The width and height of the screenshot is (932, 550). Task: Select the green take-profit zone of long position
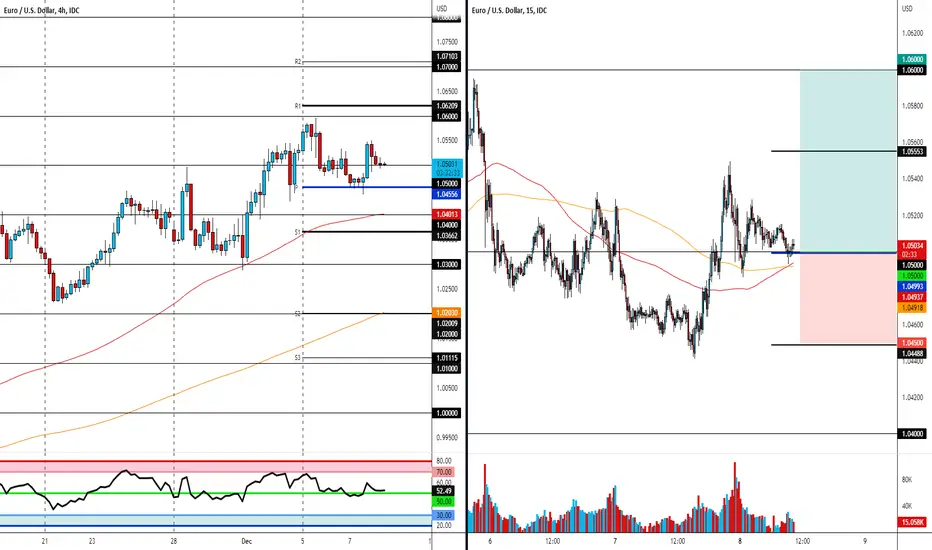pyautogui.click(x=848, y=161)
